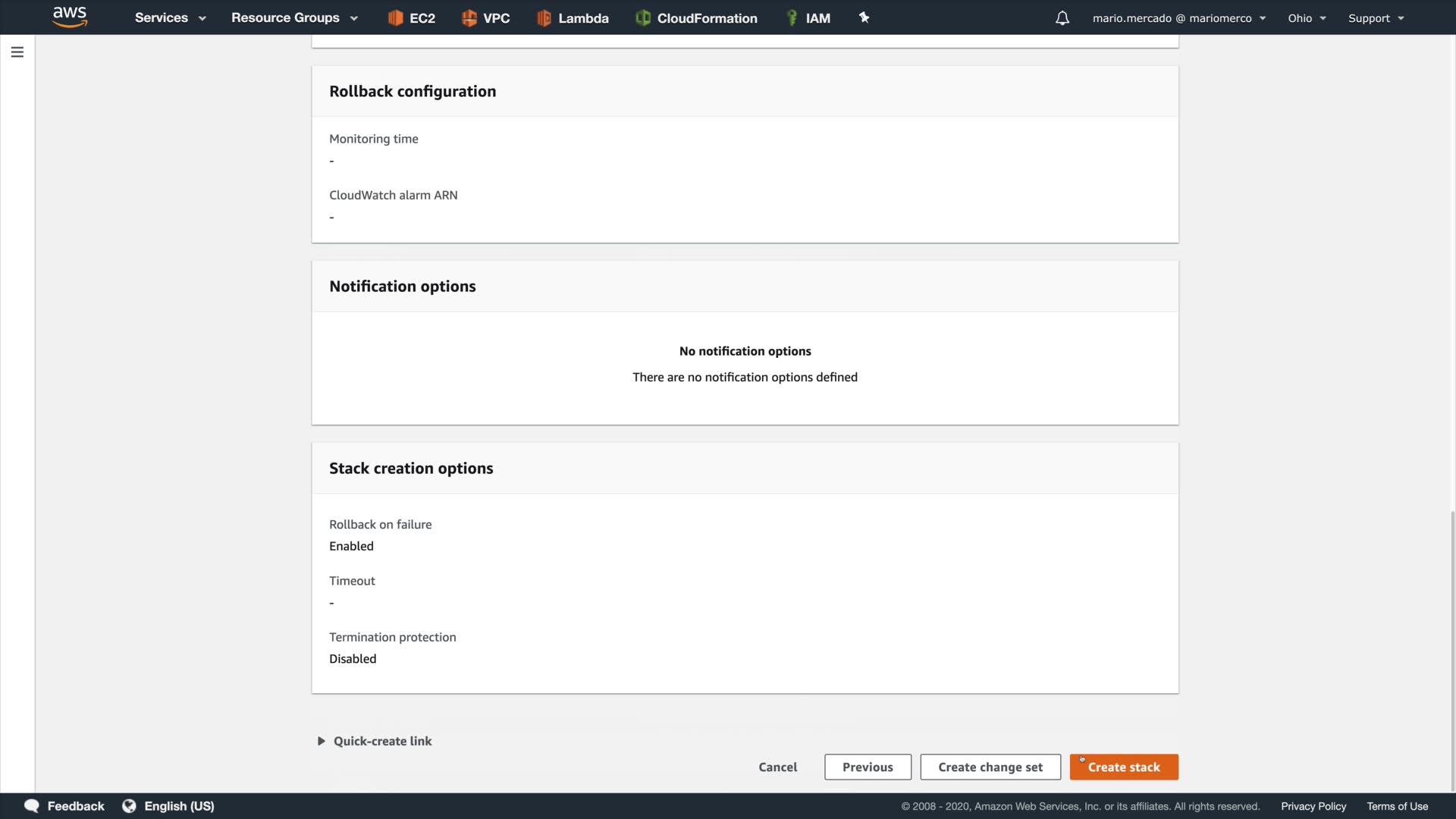The height and width of the screenshot is (819, 1456).
Task: Click the pin shortcuts icon
Action: (864, 17)
